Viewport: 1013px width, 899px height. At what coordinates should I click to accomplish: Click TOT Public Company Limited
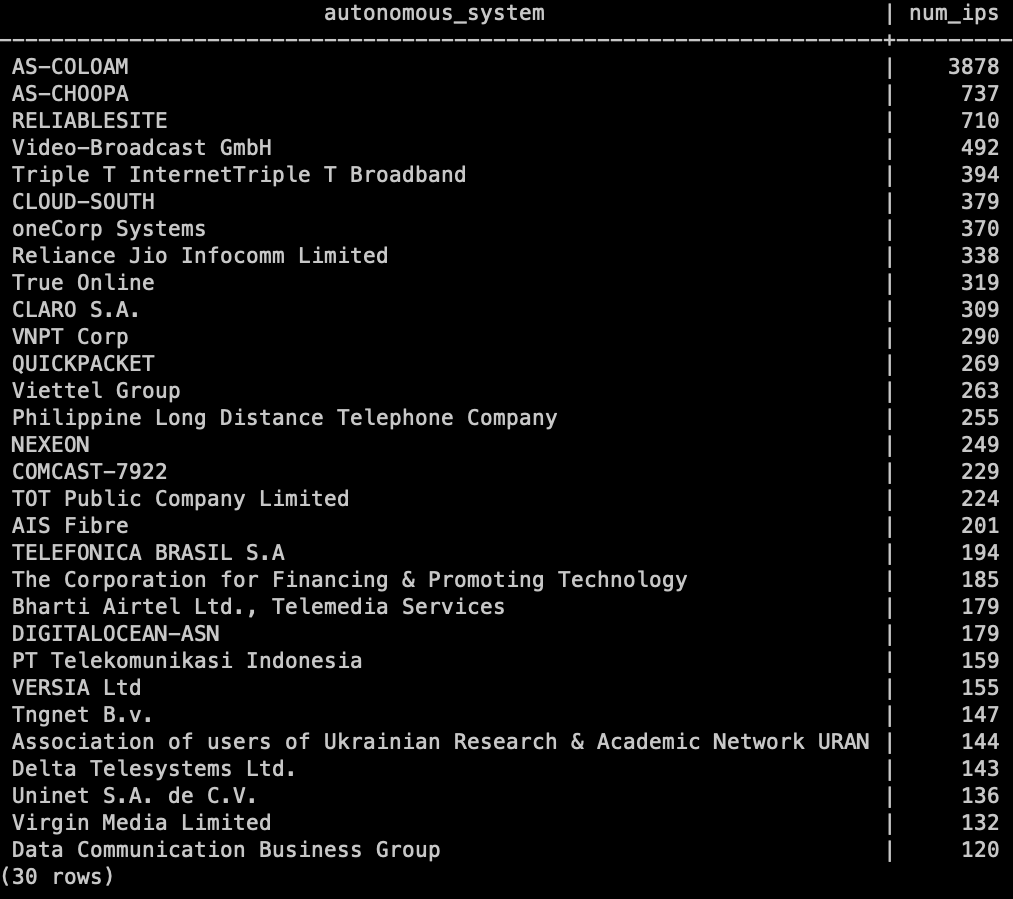click(180, 499)
